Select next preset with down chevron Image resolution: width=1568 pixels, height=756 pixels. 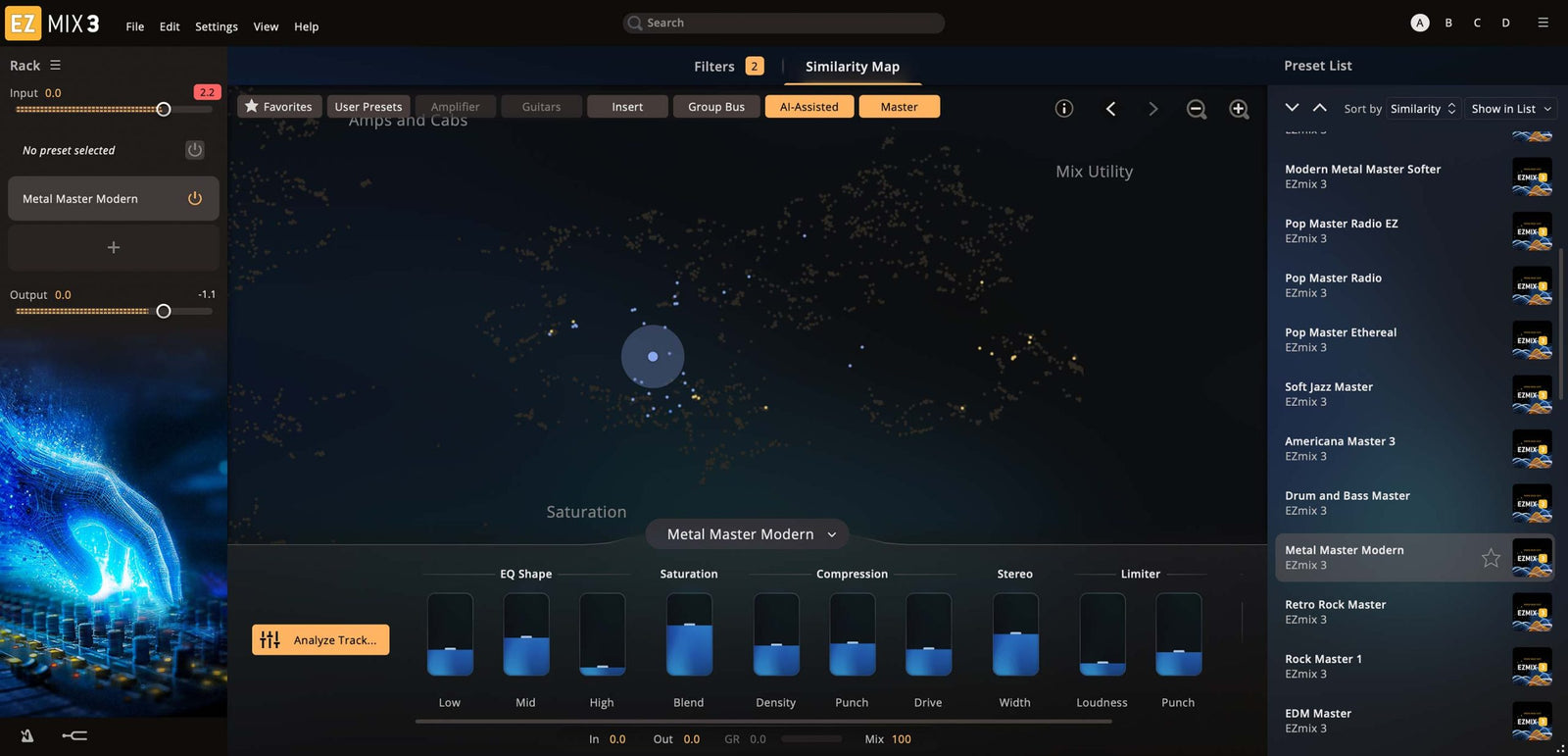click(x=1292, y=107)
